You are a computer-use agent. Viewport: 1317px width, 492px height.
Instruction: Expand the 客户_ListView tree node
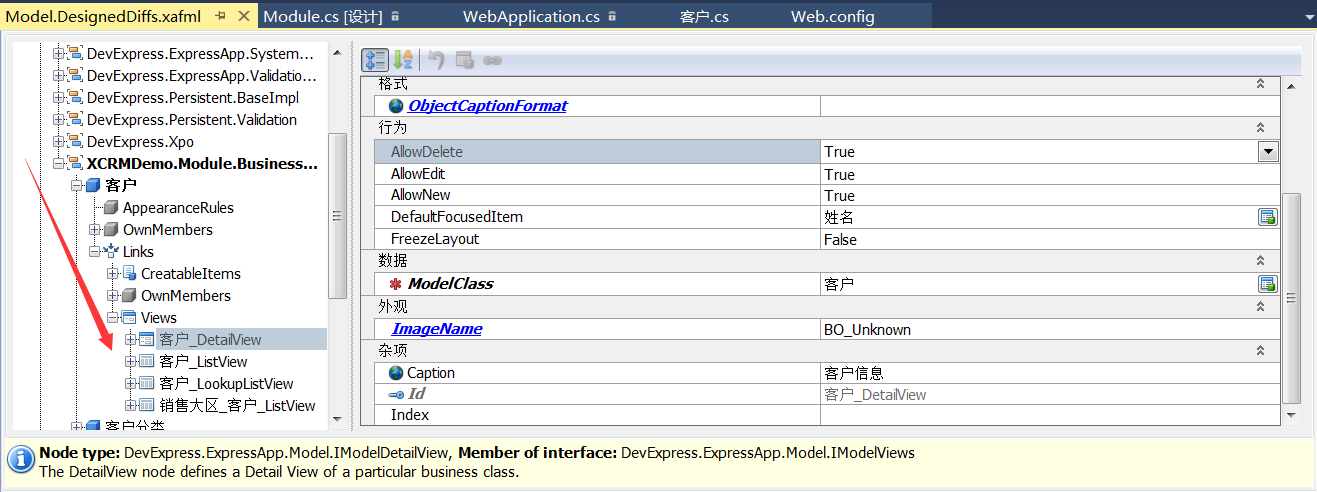coord(130,362)
